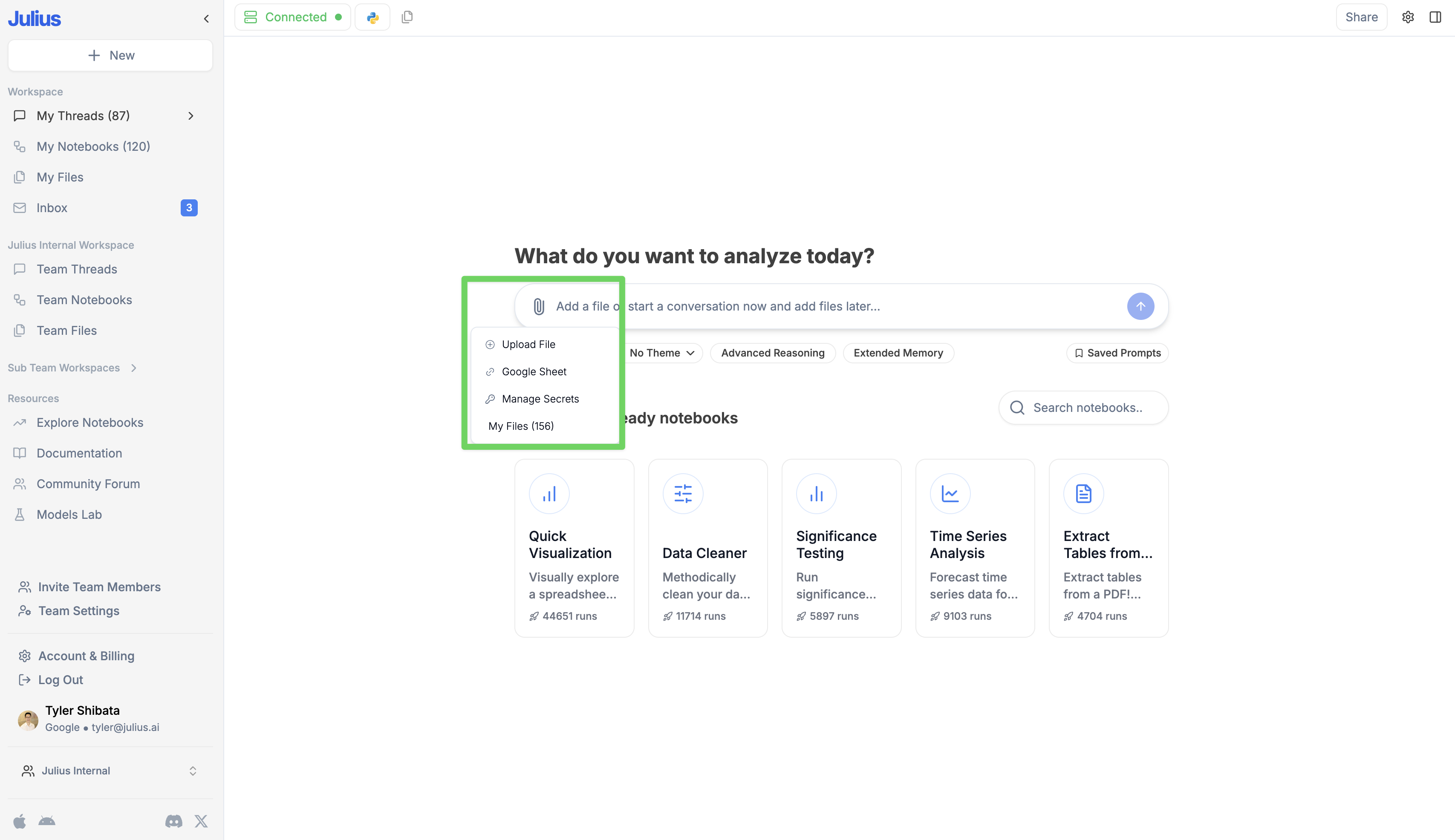Click the paperclip attach icon
This screenshot has height=840, width=1455.
tap(538, 306)
